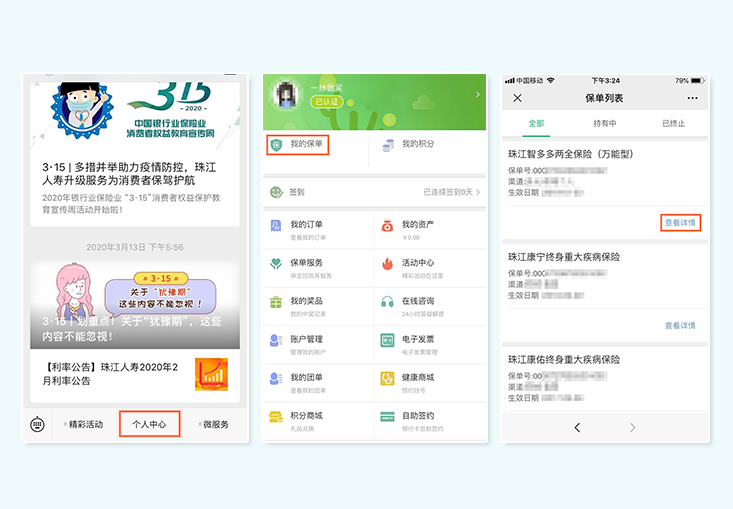Open the keyboard input icon in chat
733x509 pixels.
click(x=37, y=424)
